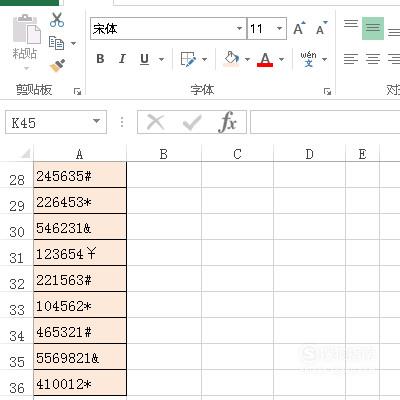Open font settings launcher beside 字体
The width and height of the screenshot is (400, 400).
tap(327, 91)
